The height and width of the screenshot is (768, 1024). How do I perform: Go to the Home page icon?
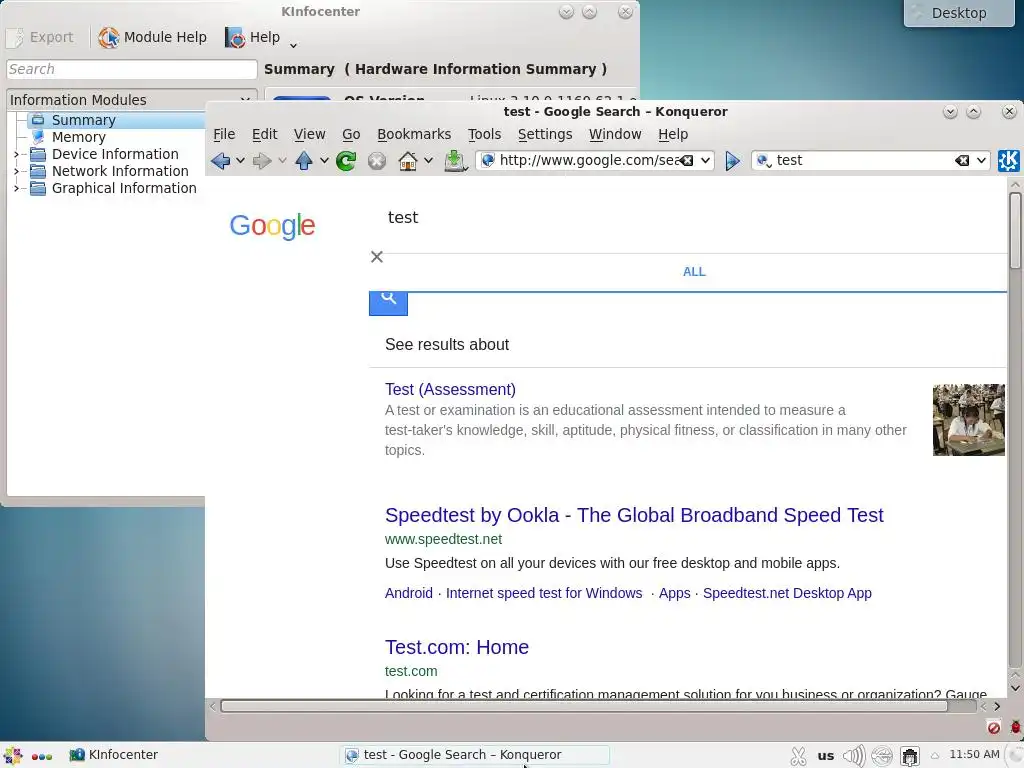[408, 161]
